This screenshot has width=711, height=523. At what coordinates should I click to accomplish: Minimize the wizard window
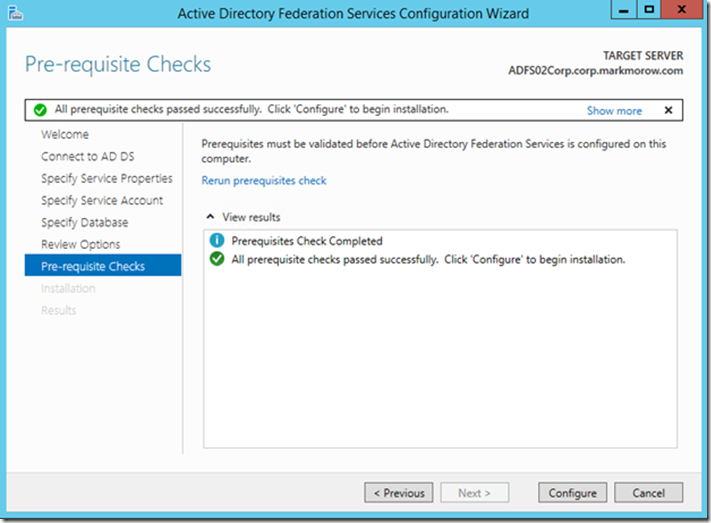[624, 9]
